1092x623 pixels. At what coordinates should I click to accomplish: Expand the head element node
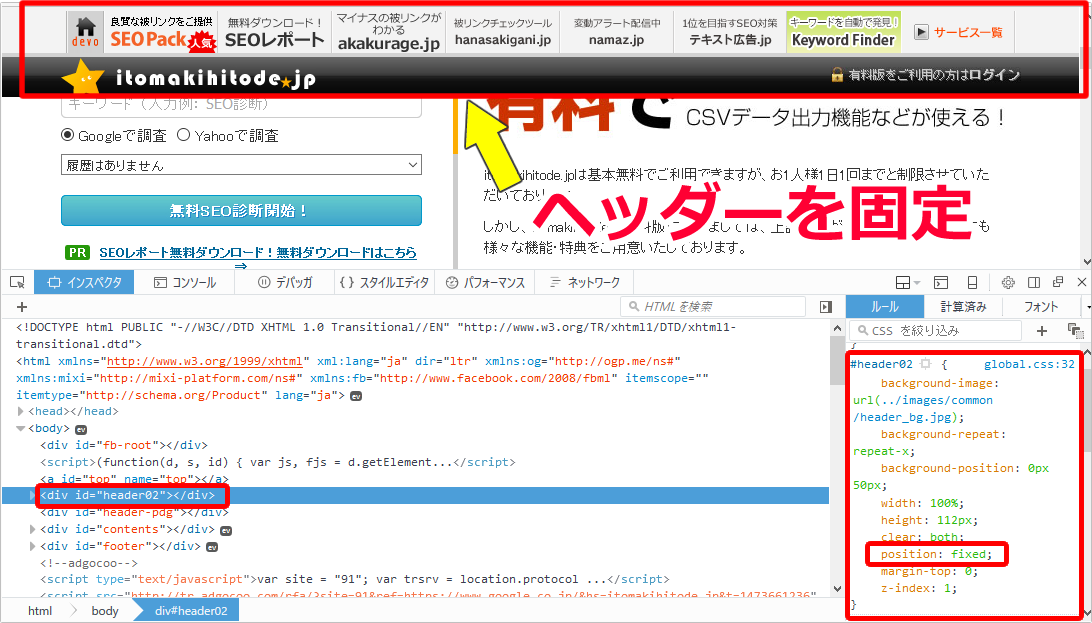click(21, 411)
